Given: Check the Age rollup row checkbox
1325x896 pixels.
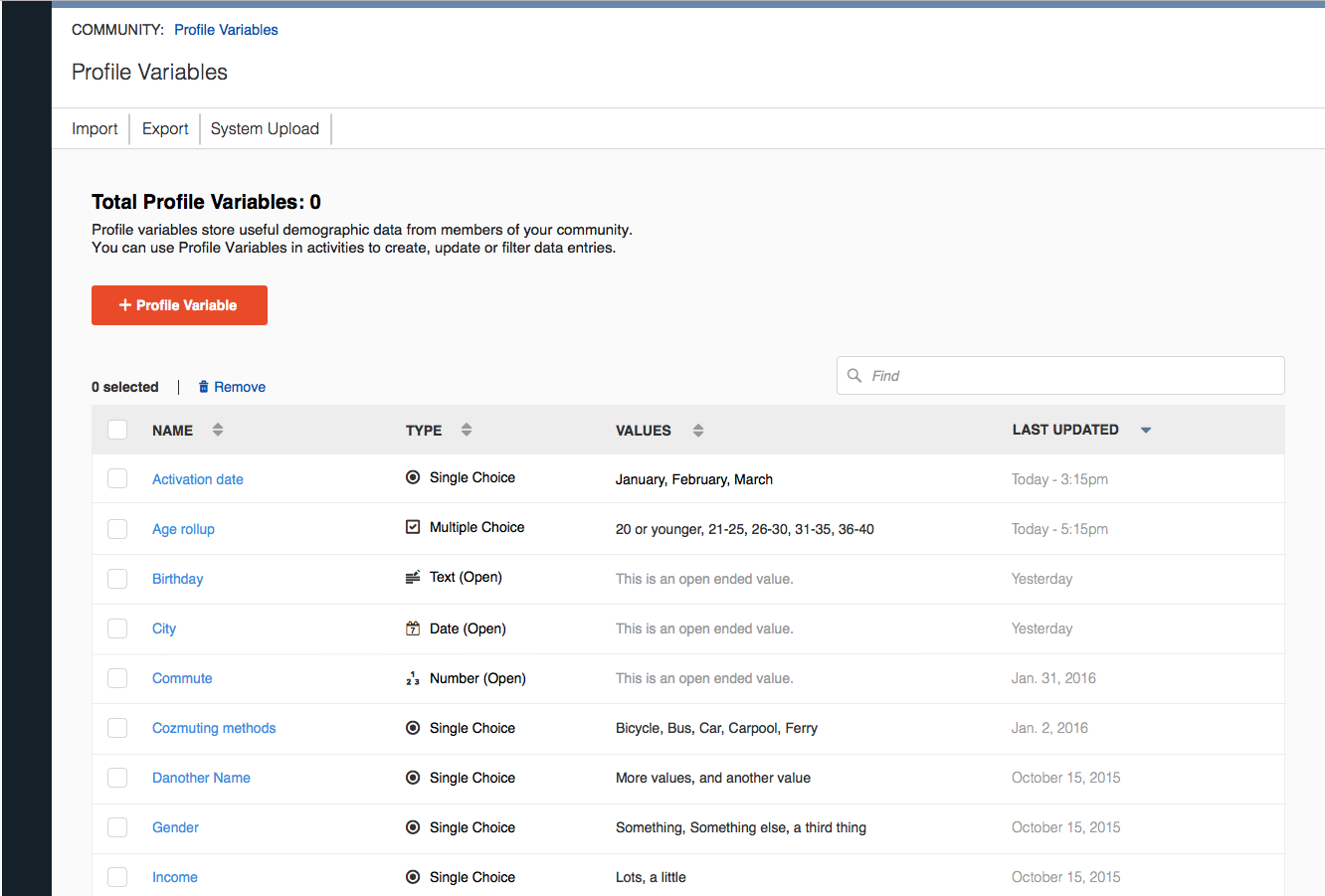Looking at the screenshot, I should (x=117, y=528).
